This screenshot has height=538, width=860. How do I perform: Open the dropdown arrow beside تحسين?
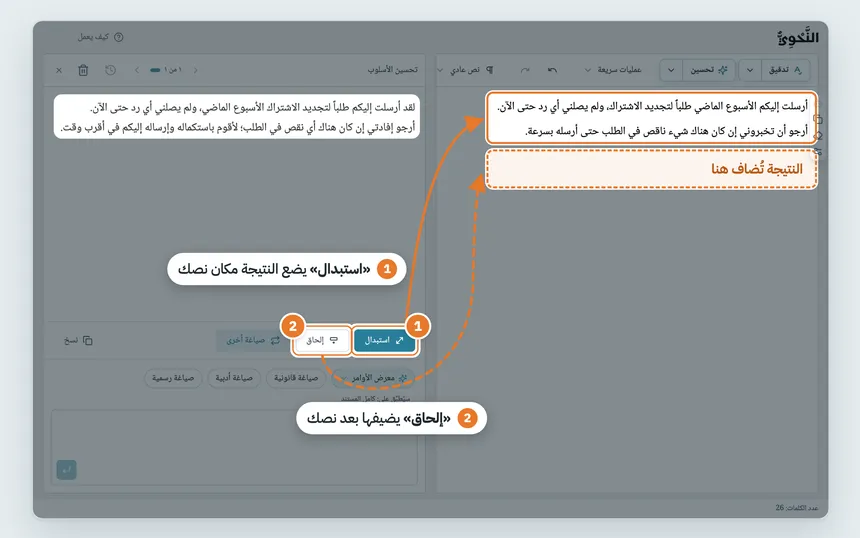tap(671, 70)
